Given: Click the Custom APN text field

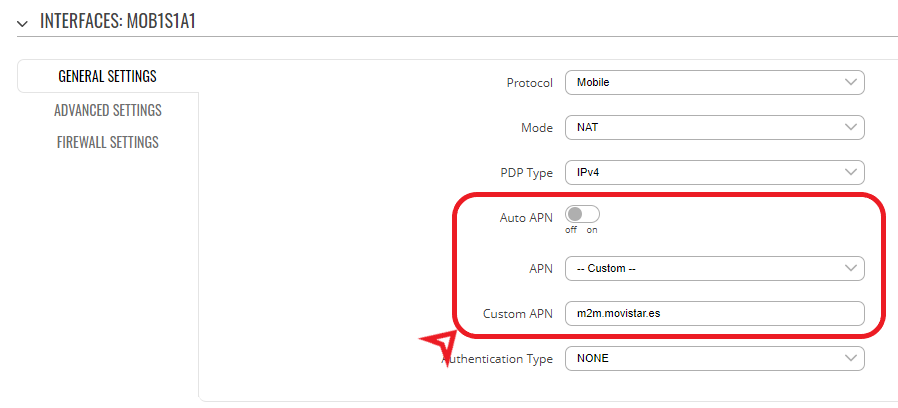Looking at the screenshot, I should [x=713, y=313].
